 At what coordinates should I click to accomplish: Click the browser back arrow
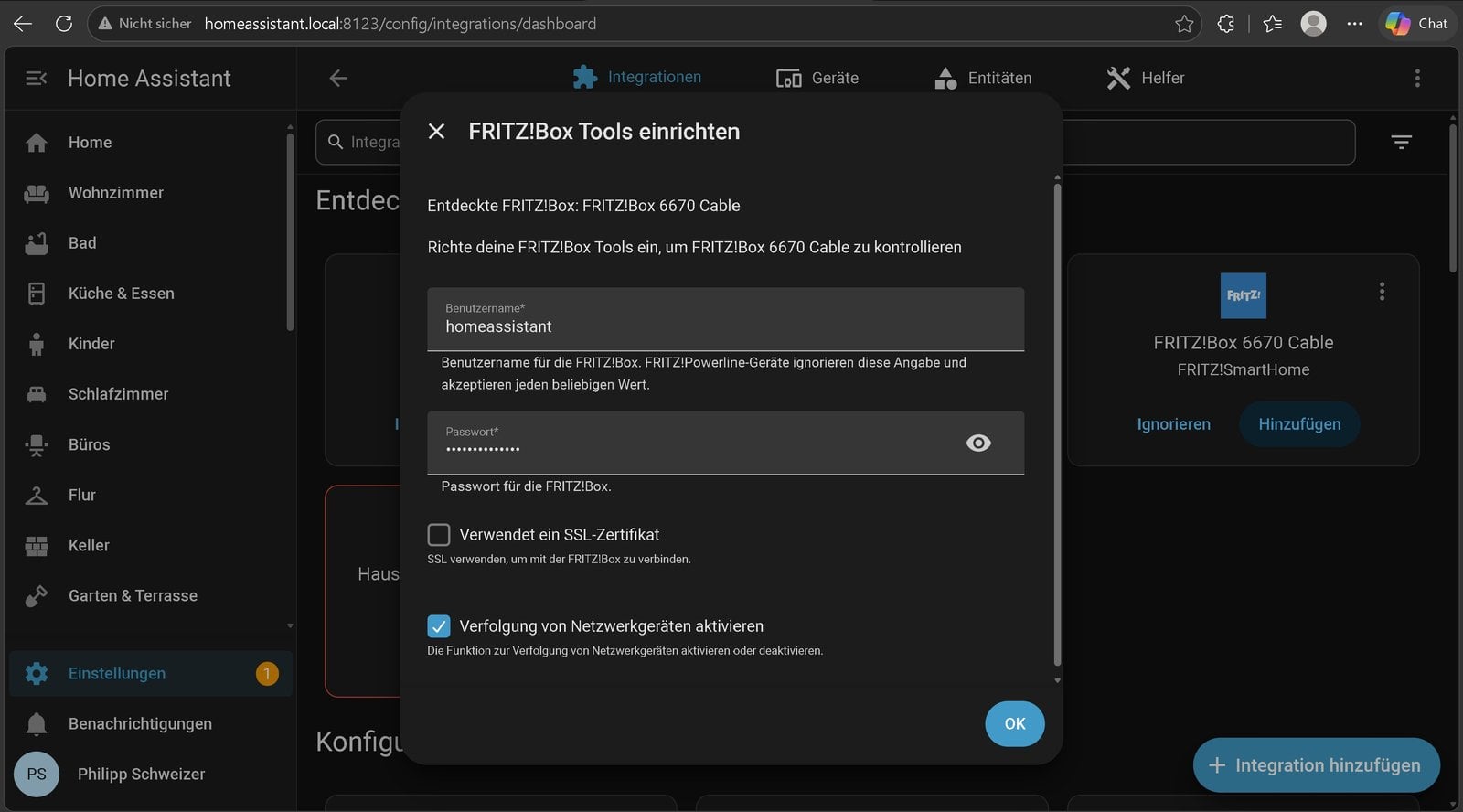23,24
